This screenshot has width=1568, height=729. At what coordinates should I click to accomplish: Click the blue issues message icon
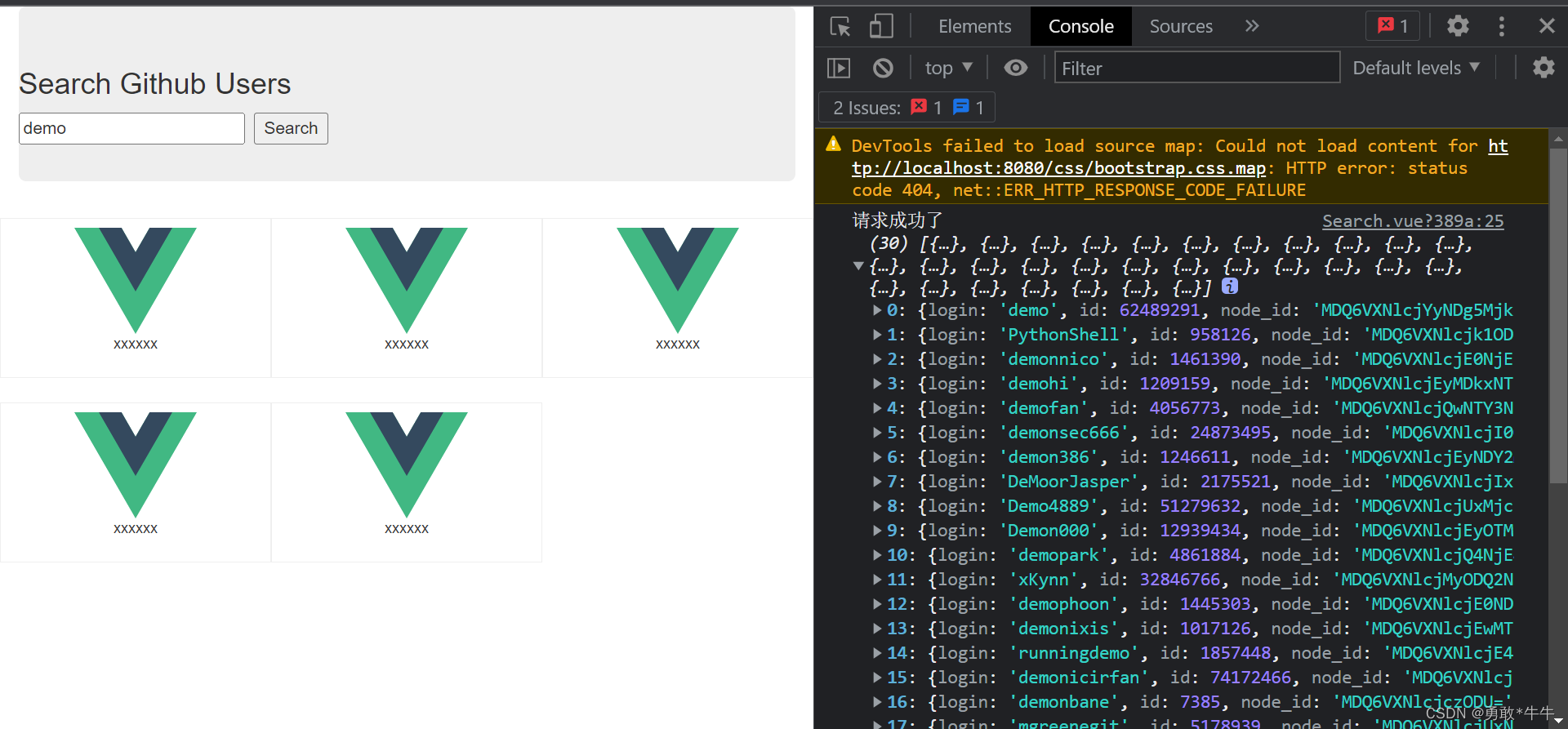click(961, 107)
